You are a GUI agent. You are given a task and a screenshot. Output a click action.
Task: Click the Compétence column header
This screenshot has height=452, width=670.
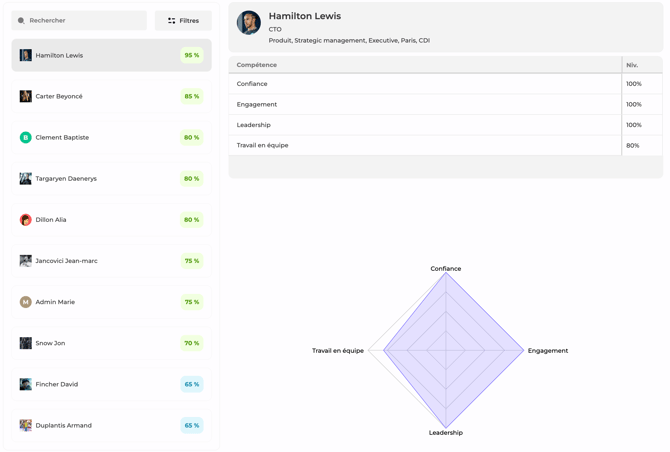(257, 65)
